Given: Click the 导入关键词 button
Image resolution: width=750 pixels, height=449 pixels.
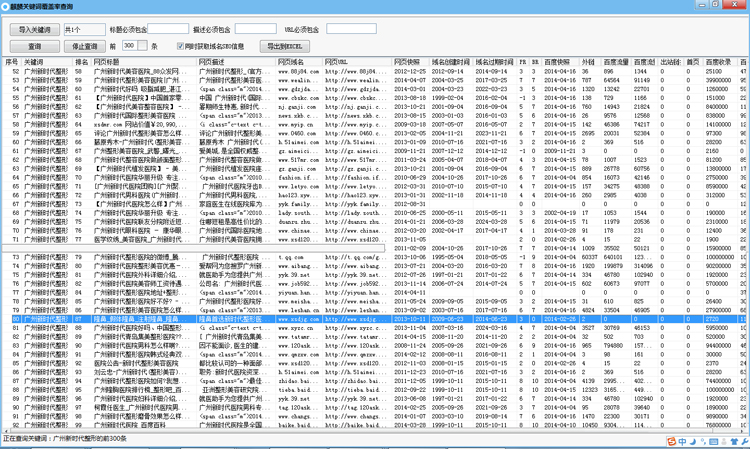Looking at the screenshot, I should coord(34,30).
